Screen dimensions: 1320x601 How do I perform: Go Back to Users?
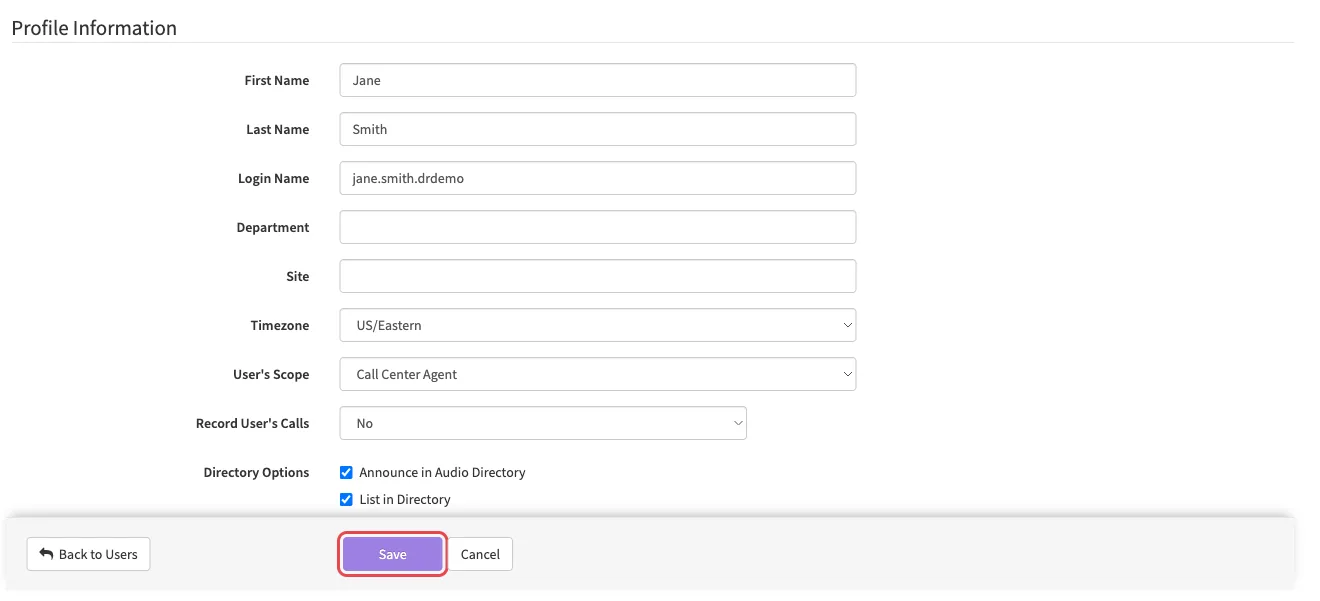[88, 554]
